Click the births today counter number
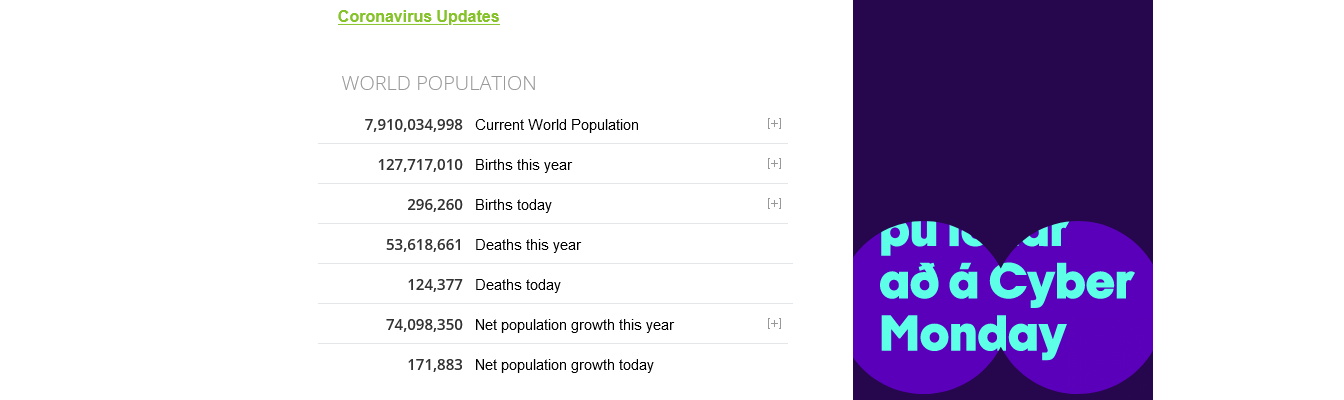Image resolution: width=1344 pixels, height=400 pixels. click(x=434, y=205)
